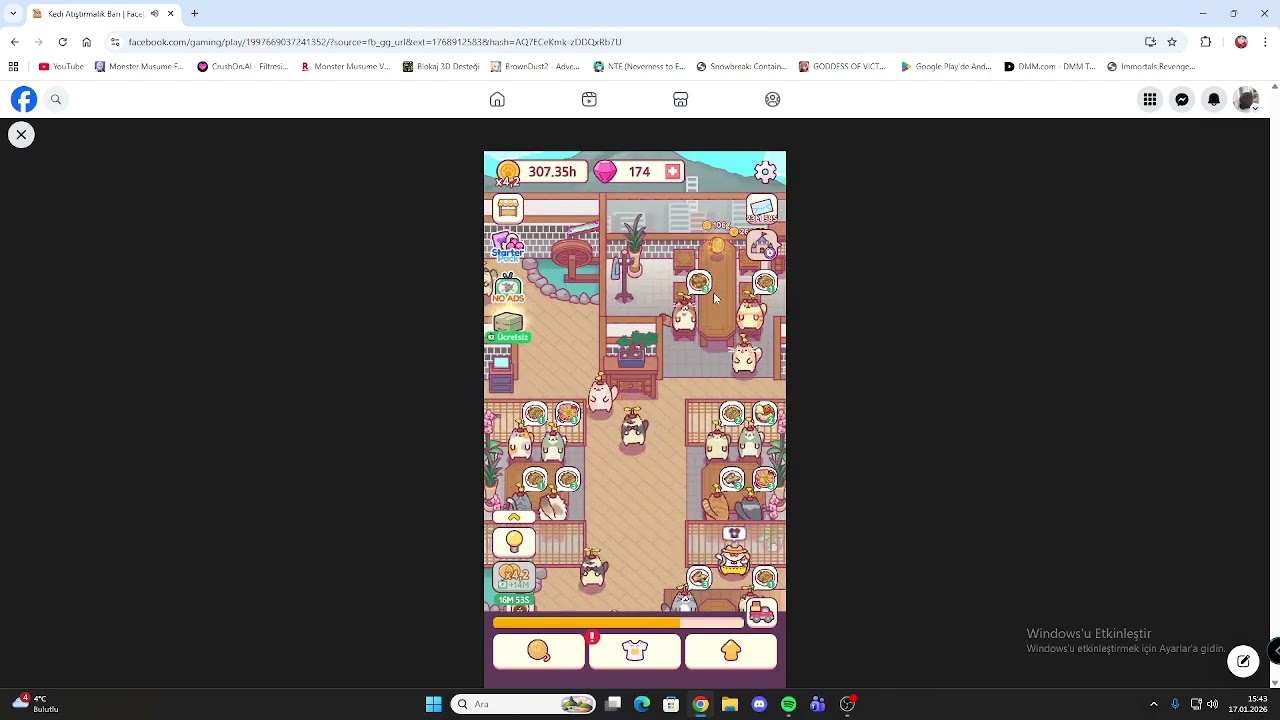Open the Chrome extensions menu
This screenshot has width=1280, height=720.
[1206, 42]
